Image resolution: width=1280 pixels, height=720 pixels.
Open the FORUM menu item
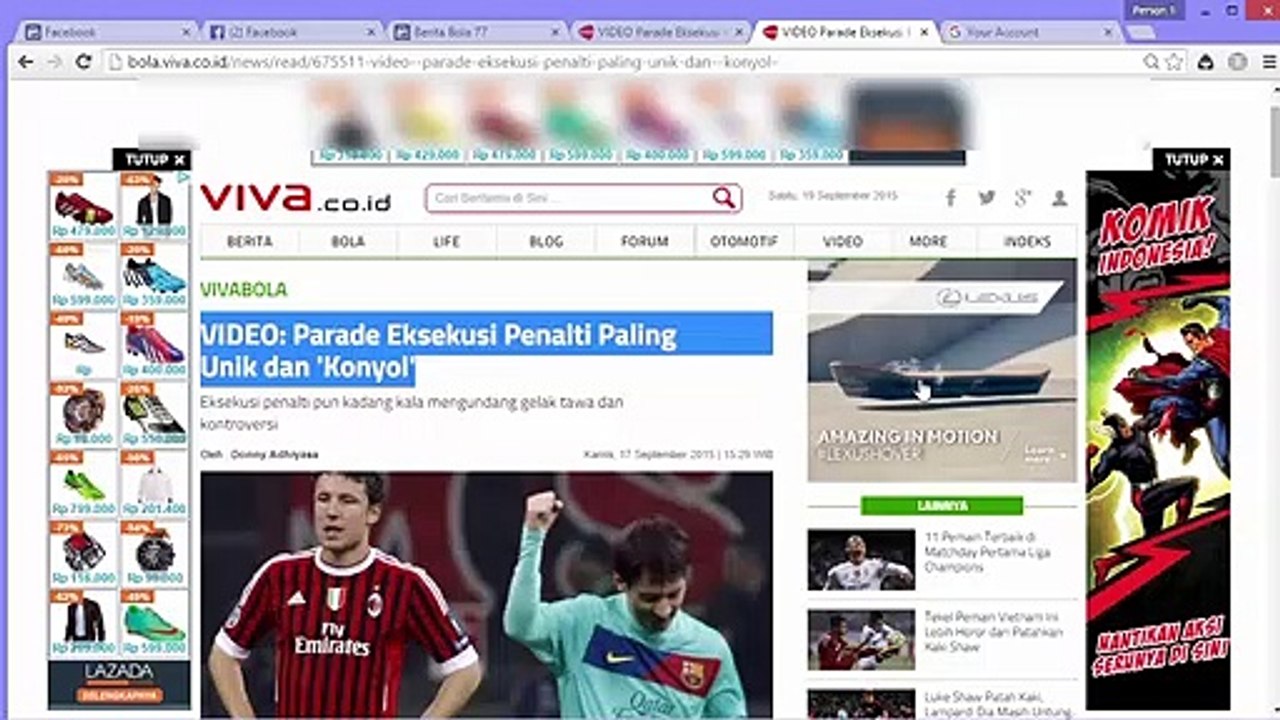point(645,241)
